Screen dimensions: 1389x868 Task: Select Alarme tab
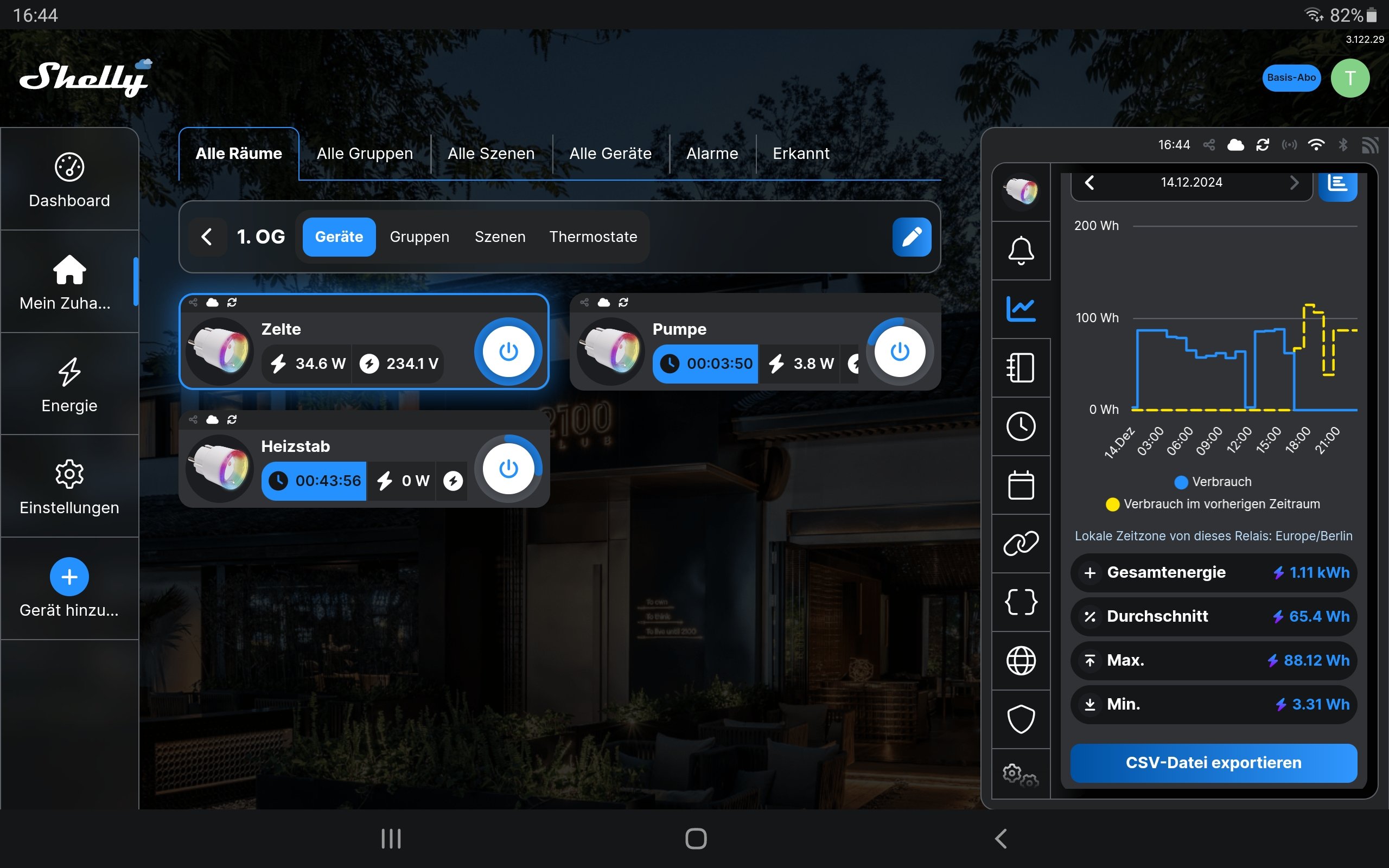[712, 154]
